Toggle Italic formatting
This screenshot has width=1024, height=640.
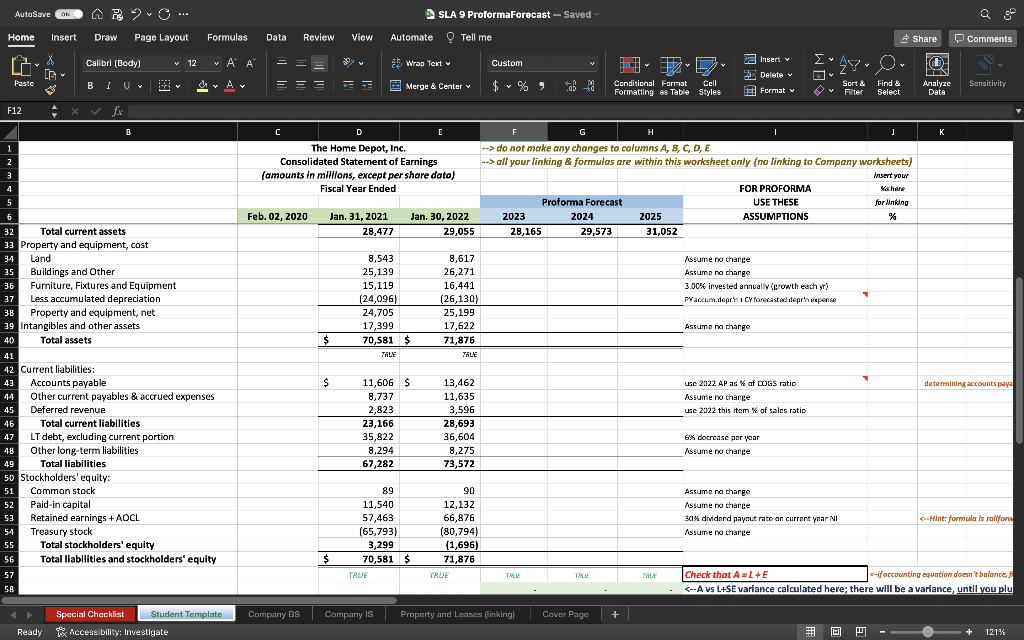pyautogui.click(x=108, y=86)
